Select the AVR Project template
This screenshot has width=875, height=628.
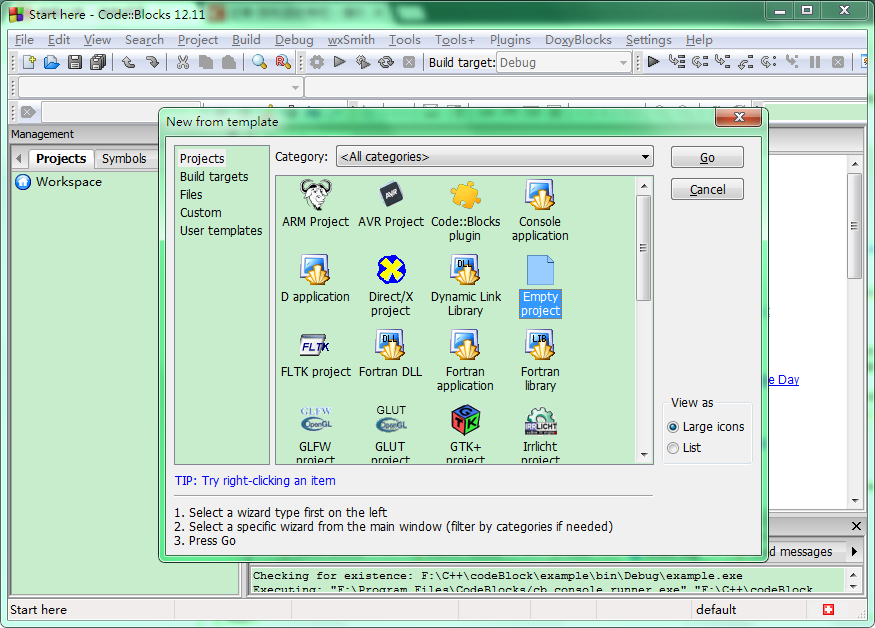point(391,204)
